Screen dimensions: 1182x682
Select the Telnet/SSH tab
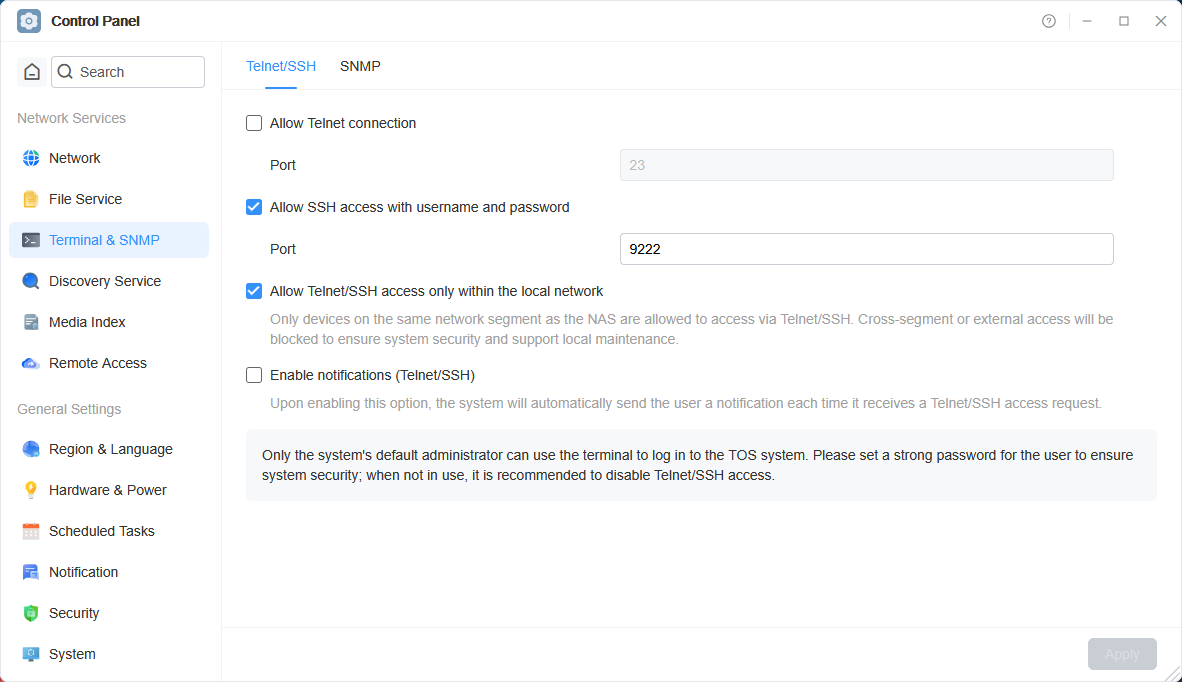[281, 66]
